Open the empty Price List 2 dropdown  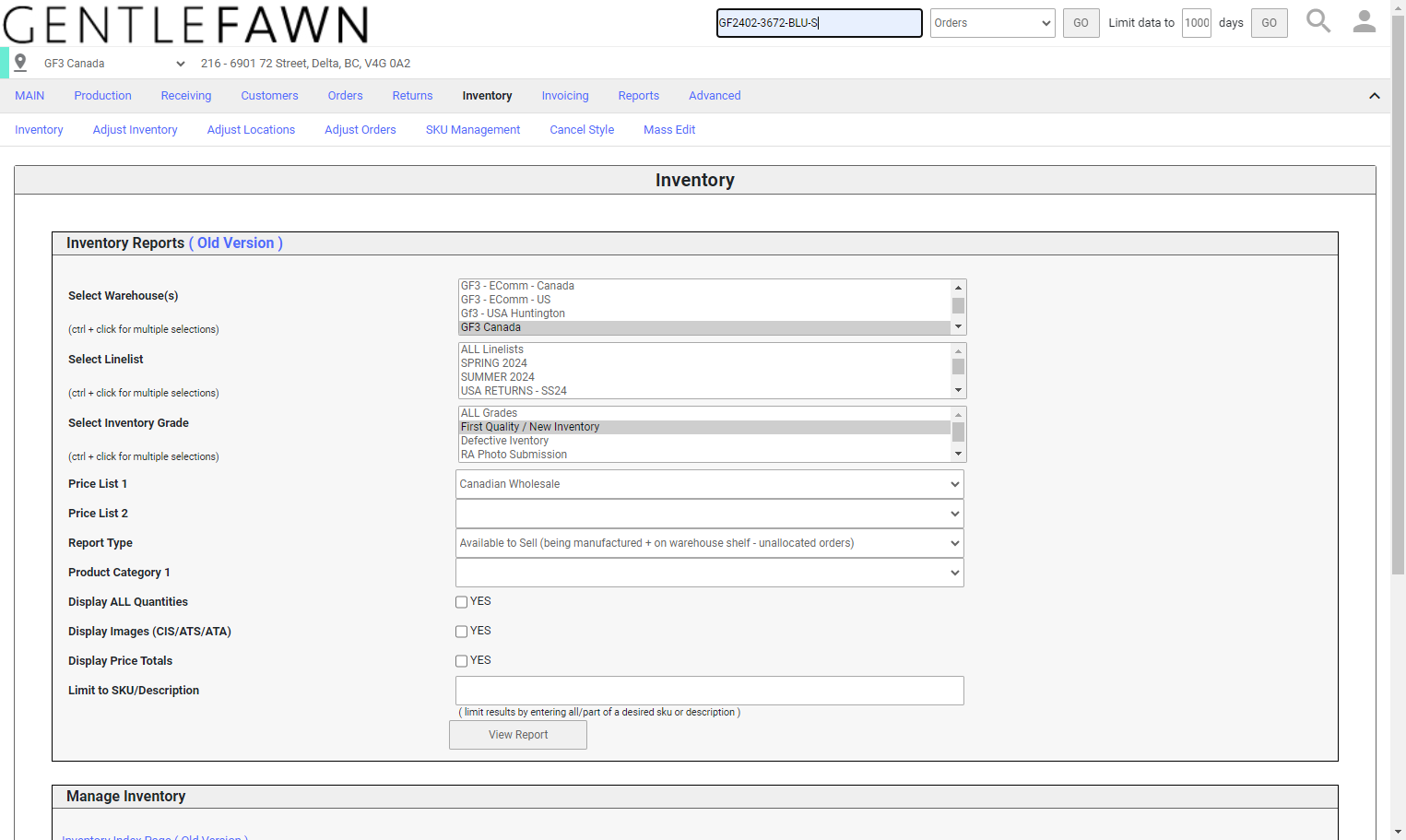tap(710, 514)
